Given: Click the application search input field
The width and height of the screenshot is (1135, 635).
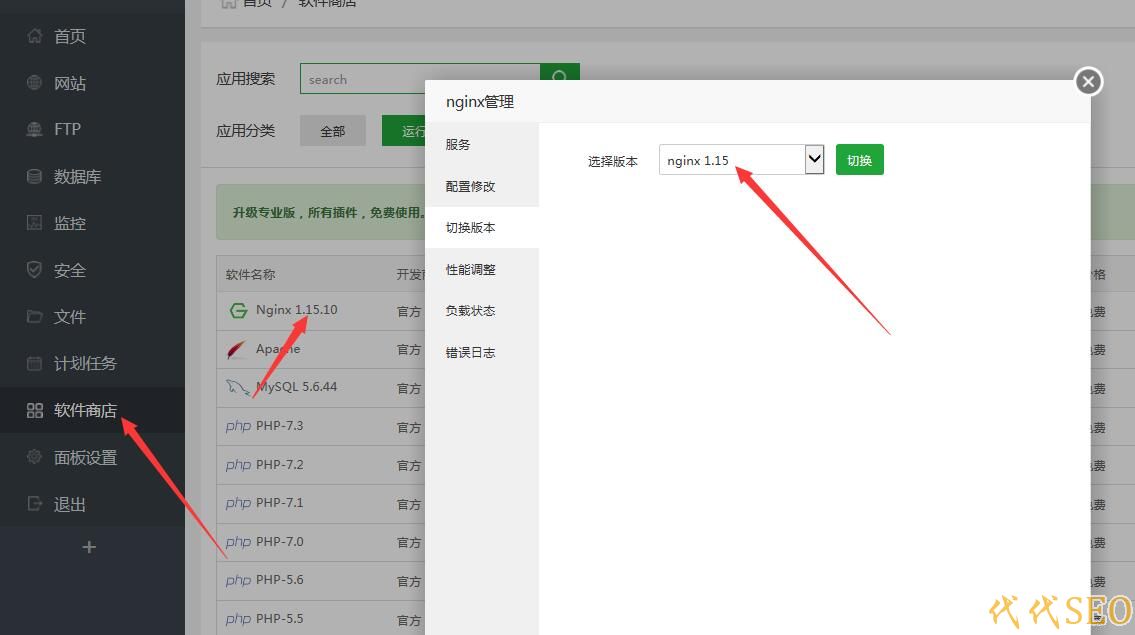Looking at the screenshot, I should click(420, 80).
